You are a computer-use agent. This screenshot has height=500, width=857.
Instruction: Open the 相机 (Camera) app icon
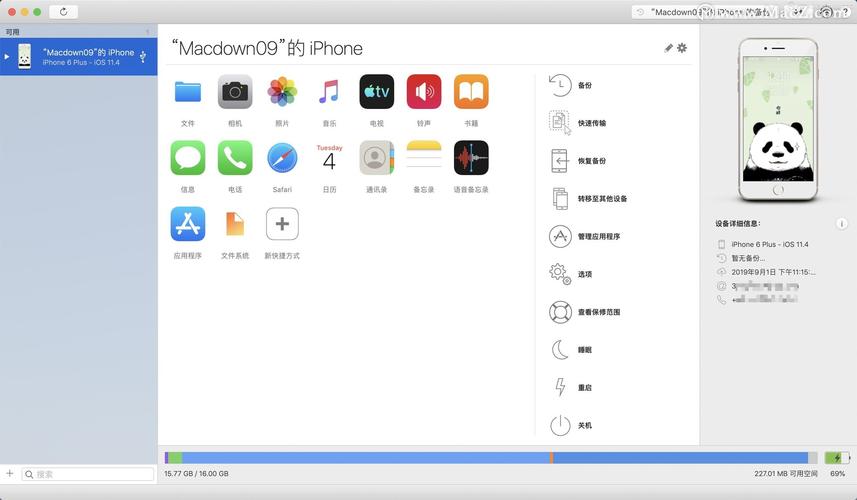235,92
